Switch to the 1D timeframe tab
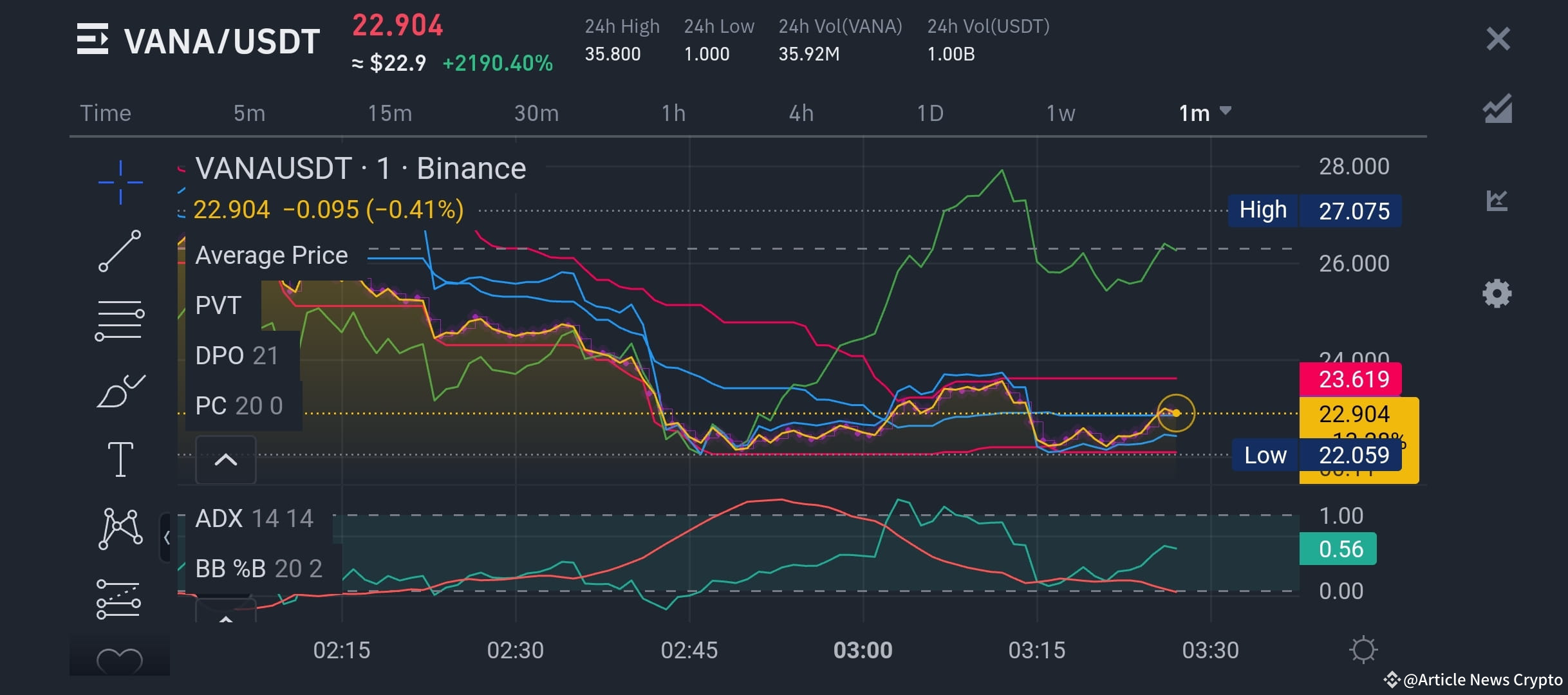This screenshot has height=695, width=1568. [929, 113]
